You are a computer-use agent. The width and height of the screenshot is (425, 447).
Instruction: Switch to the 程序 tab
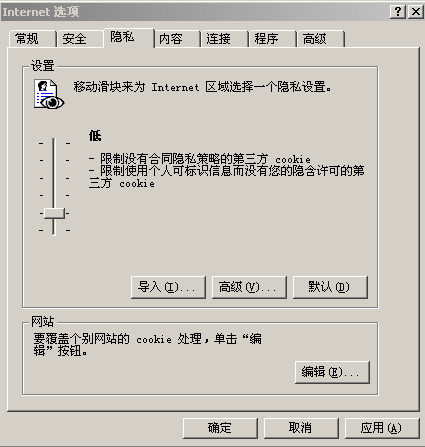tap(272, 39)
